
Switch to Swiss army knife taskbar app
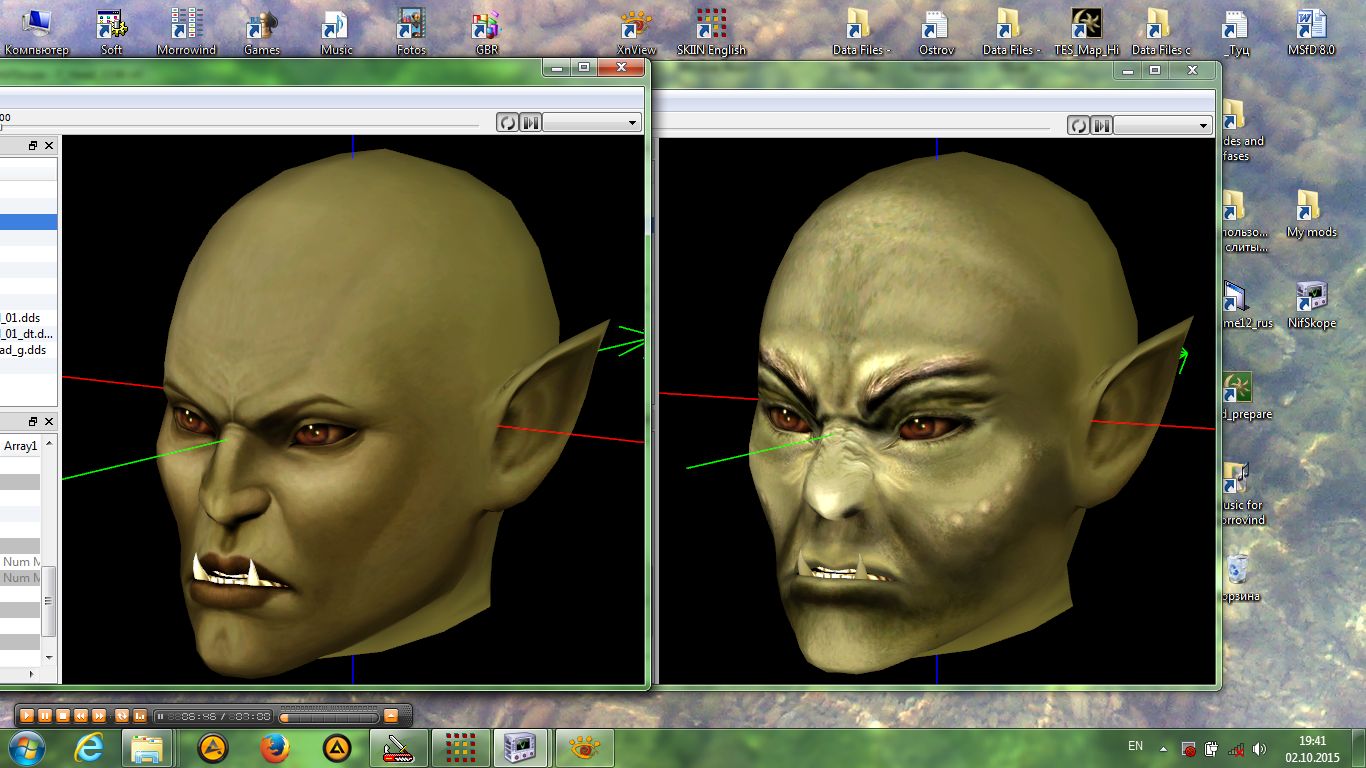(398, 748)
